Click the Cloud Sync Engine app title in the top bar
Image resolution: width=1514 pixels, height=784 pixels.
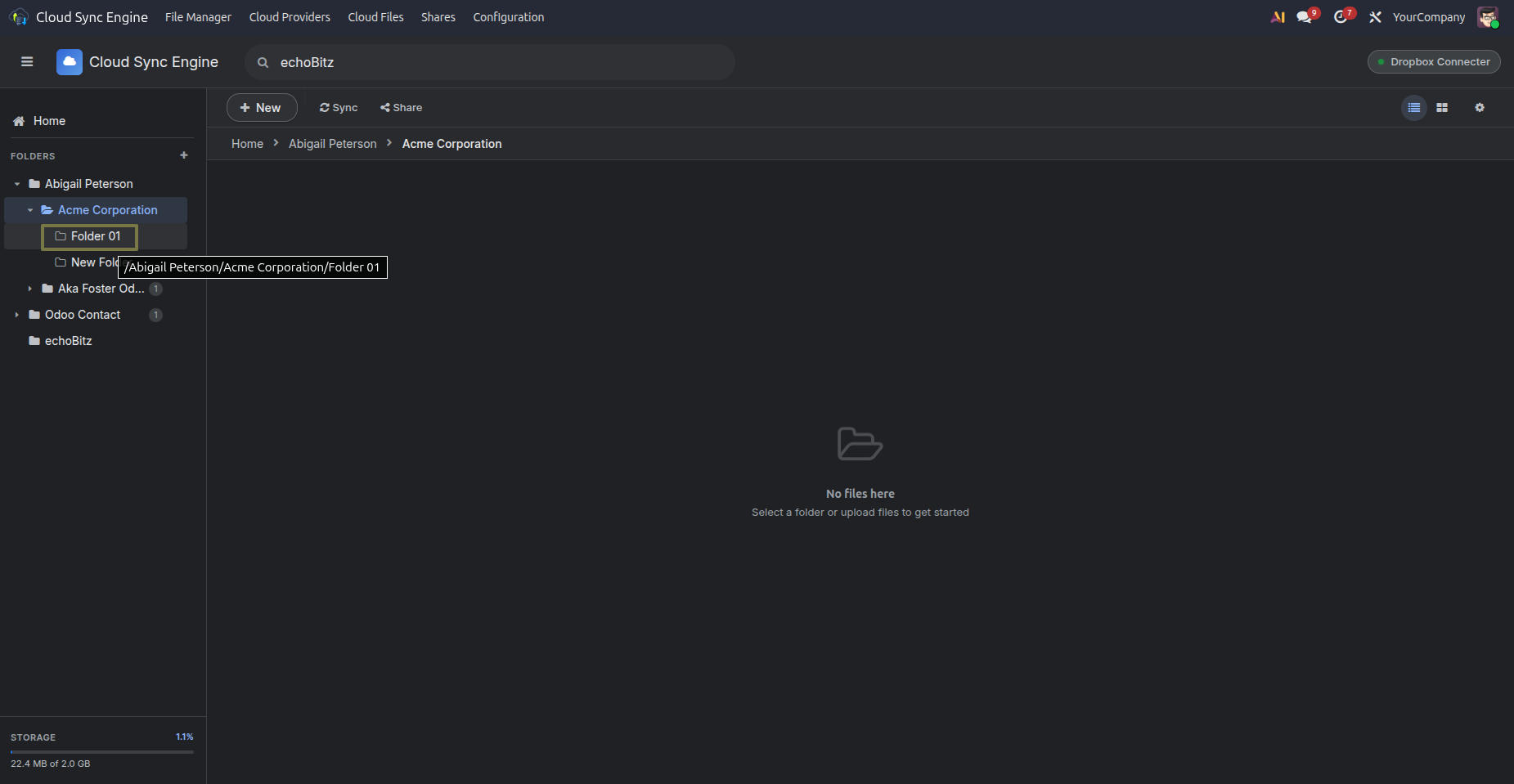(92, 17)
